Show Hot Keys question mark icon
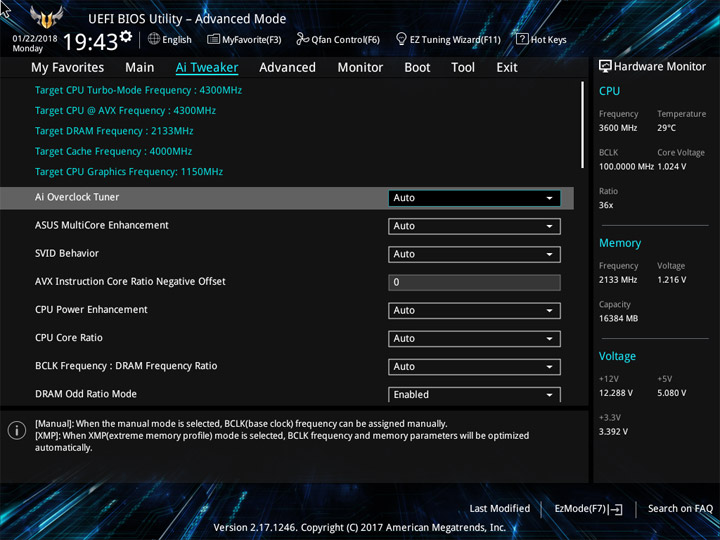Image resolution: width=720 pixels, height=540 pixels. click(522, 39)
